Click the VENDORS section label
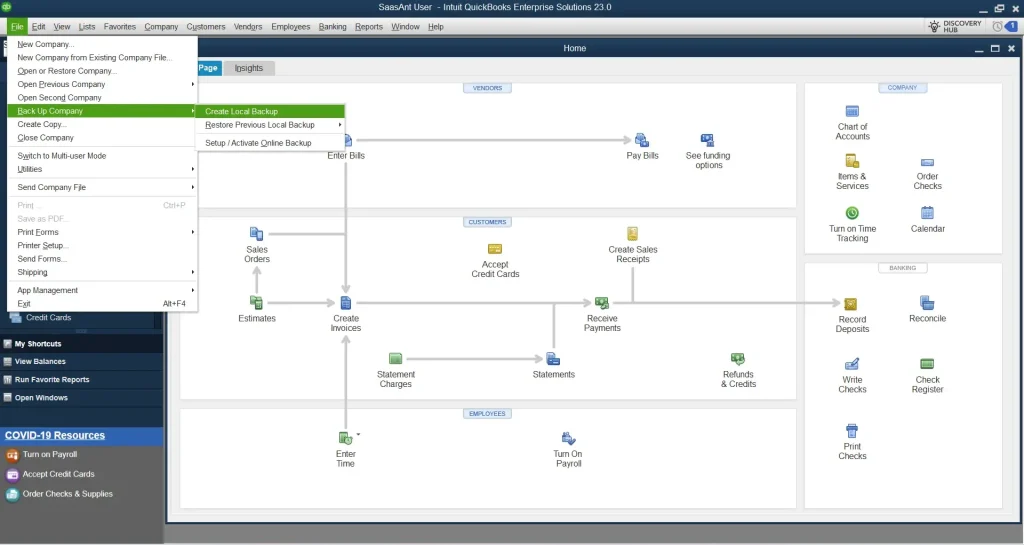Screen dimensions: 1024x545 487,88
